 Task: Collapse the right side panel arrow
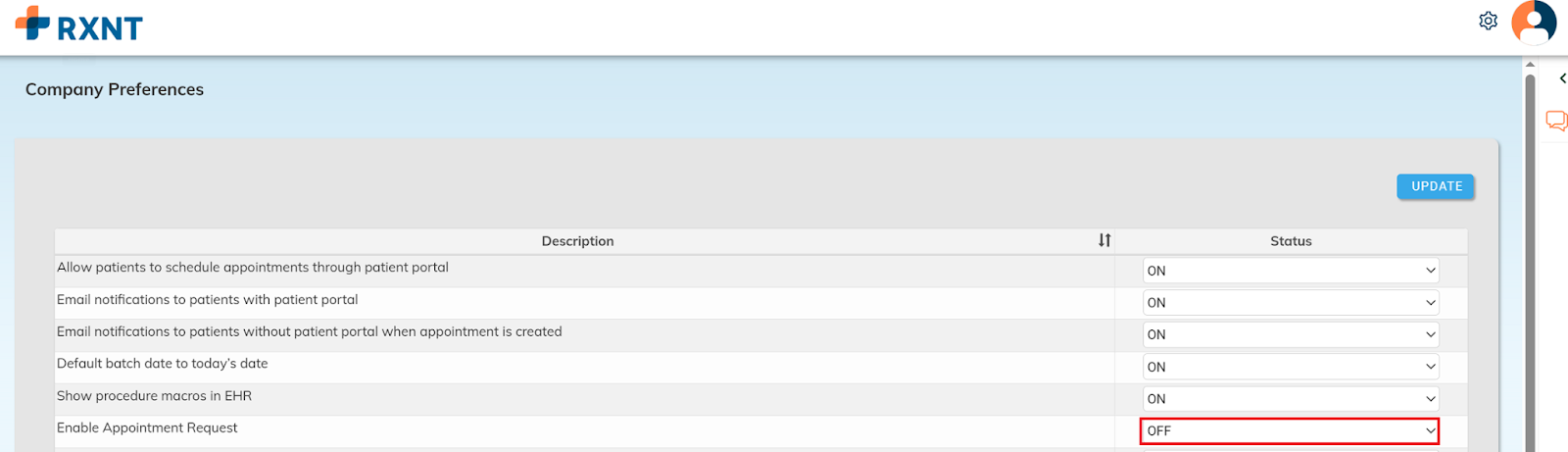click(x=1562, y=78)
